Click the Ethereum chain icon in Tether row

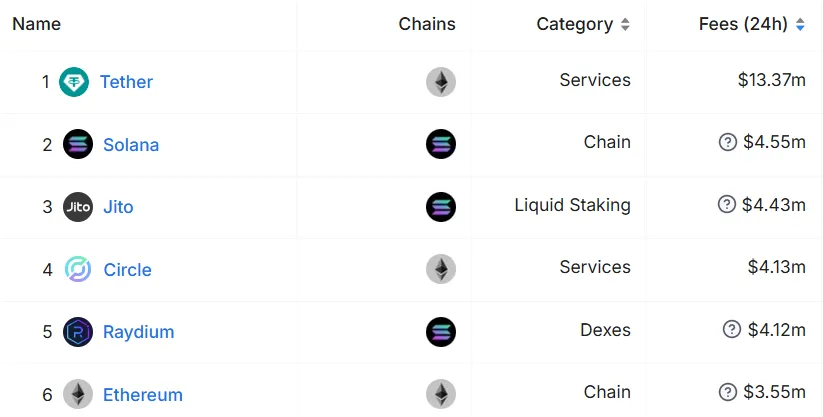tap(441, 82)
